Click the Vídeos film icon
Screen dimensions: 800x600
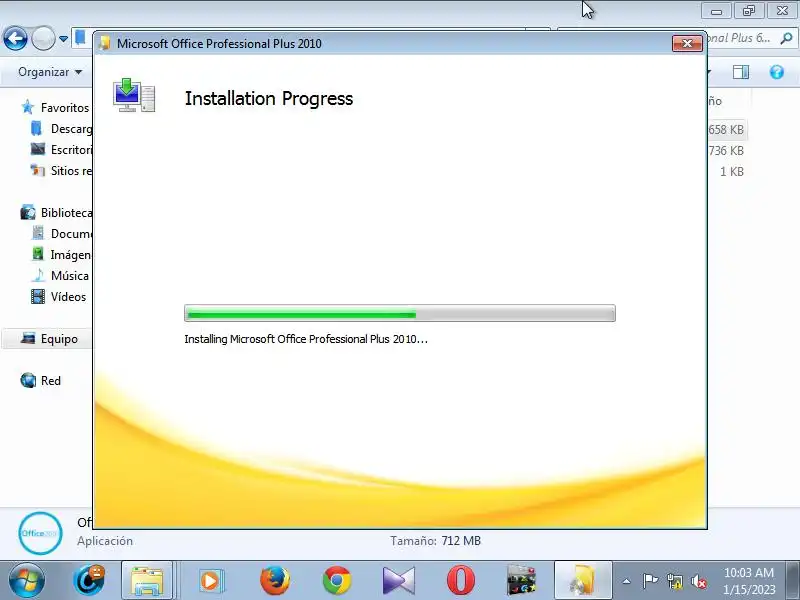[x=38, y=296]
